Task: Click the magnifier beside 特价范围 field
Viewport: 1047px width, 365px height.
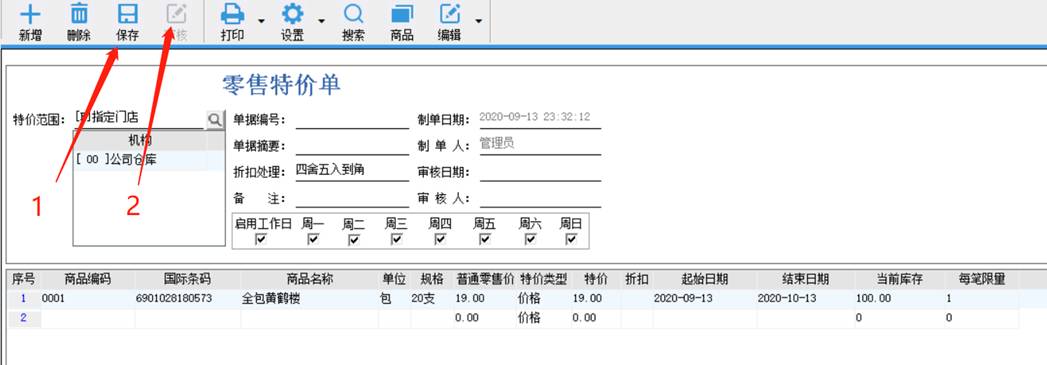Action: (215, 119)
